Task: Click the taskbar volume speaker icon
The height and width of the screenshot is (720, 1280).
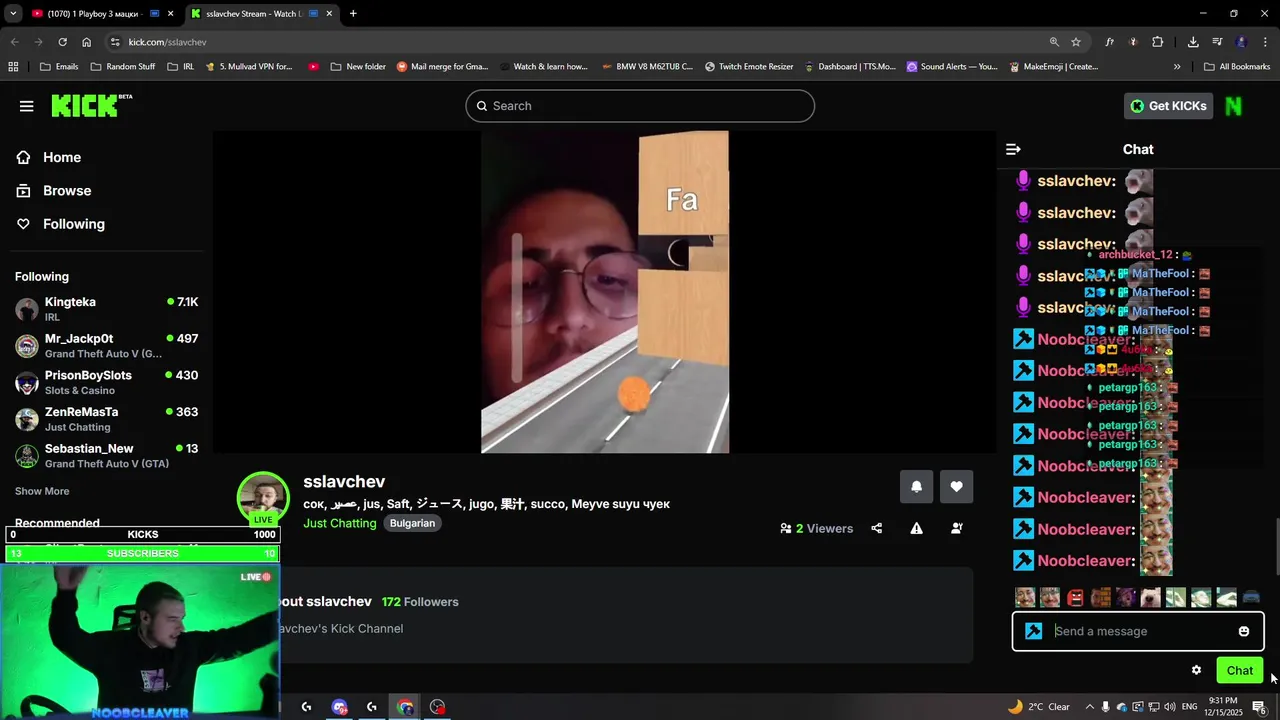Action: pyautogui.click(x=1169, y=707)
